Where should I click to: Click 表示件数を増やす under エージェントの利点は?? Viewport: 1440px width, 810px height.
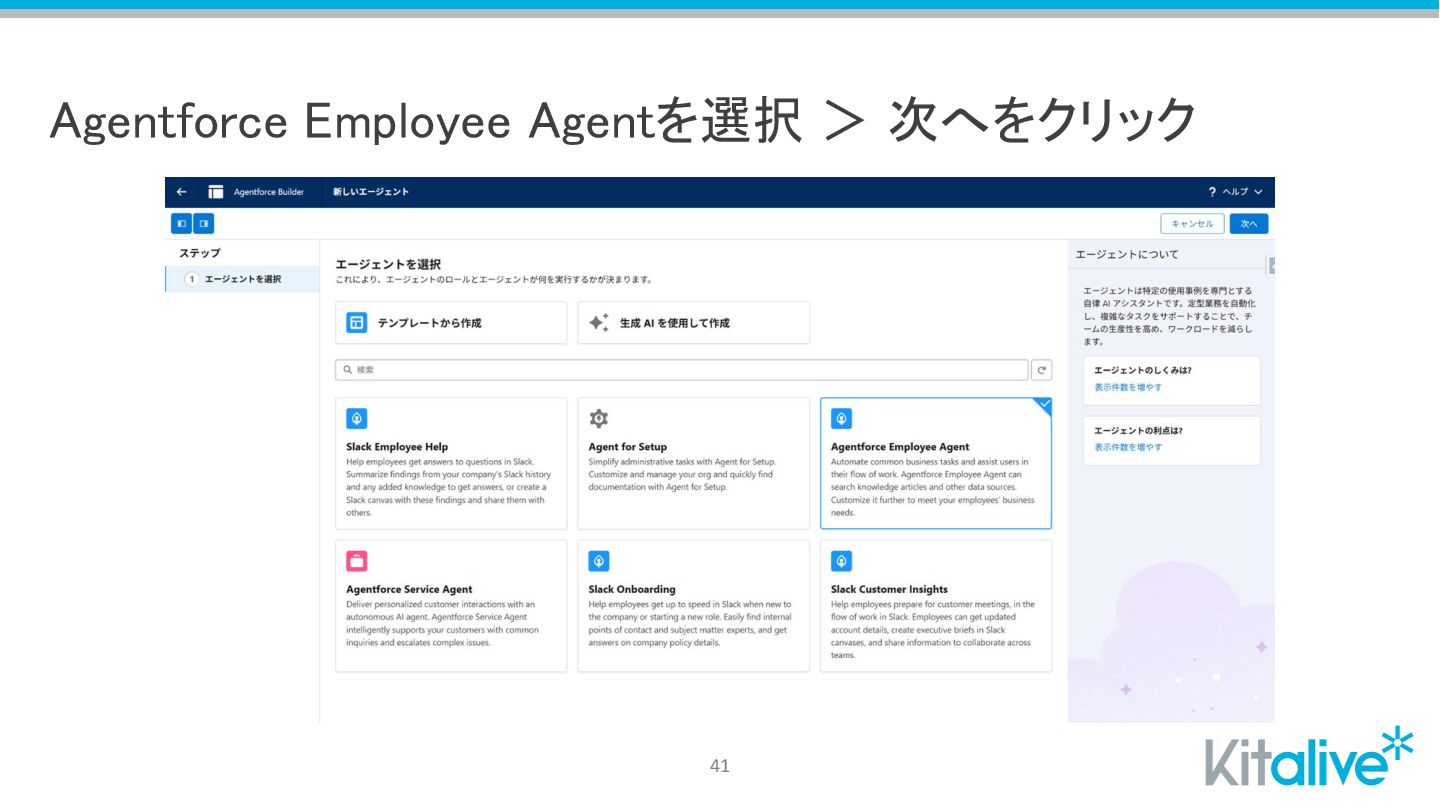click(x=1128, y=447)
